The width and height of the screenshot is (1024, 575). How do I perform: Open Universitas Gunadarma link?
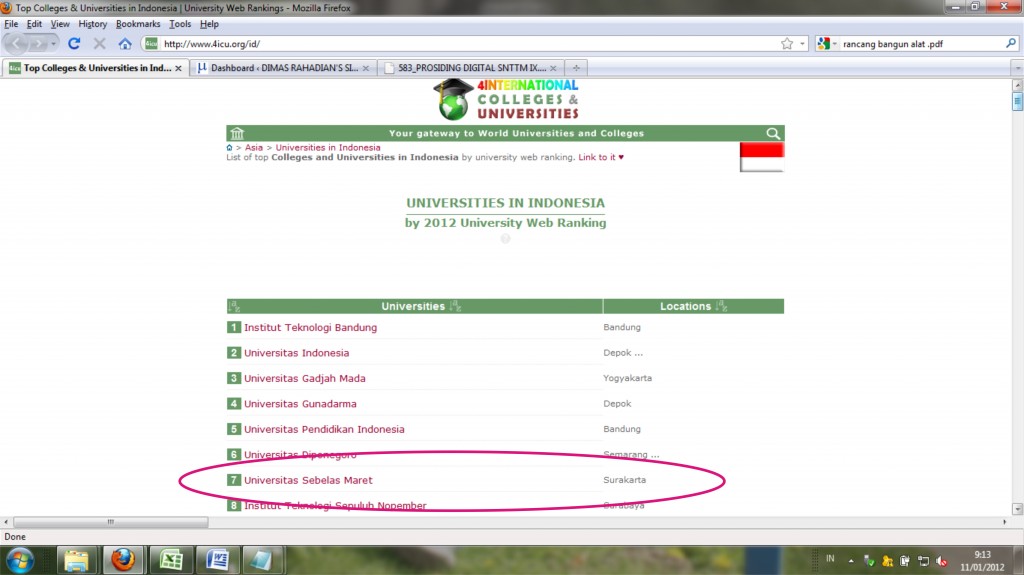(300, 404)
